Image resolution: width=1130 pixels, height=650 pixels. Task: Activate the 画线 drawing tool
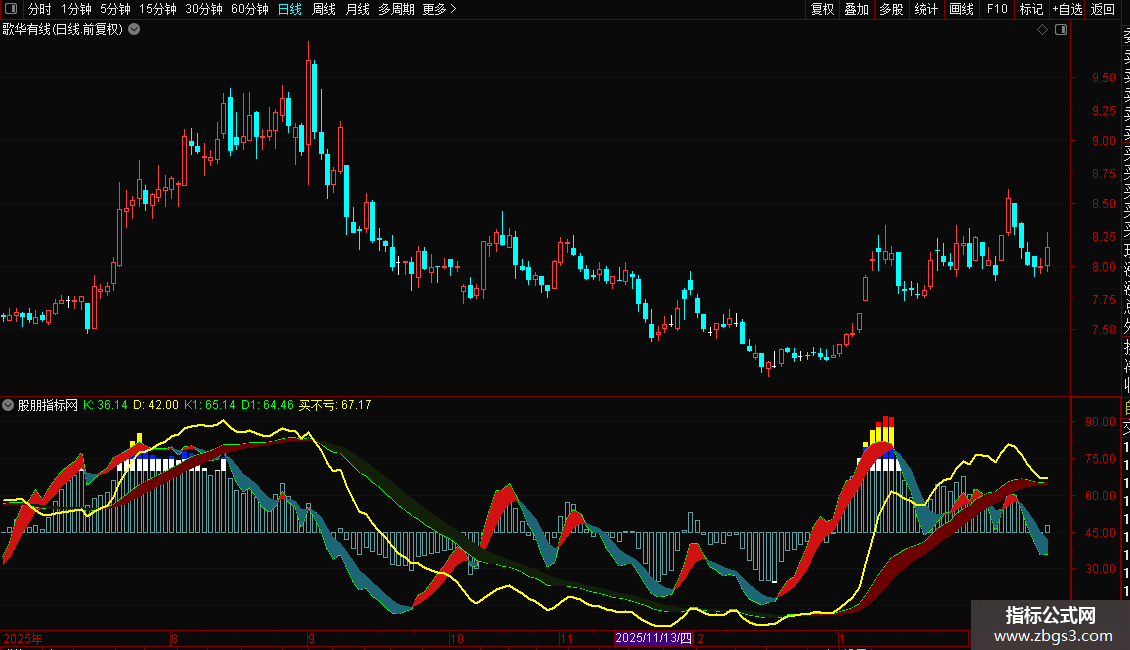961,9
